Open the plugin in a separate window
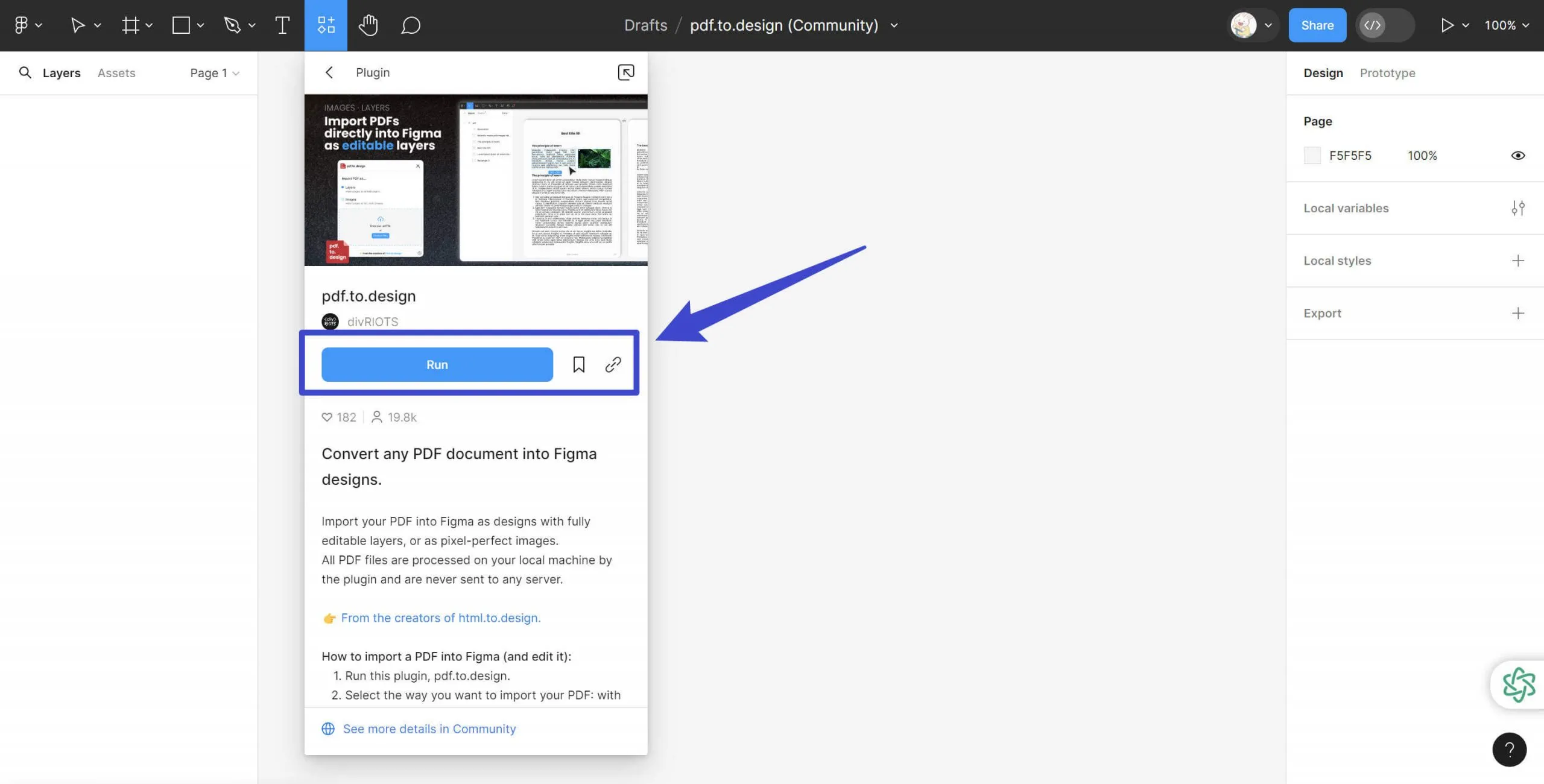1544x784 pixels. point(625,72)
